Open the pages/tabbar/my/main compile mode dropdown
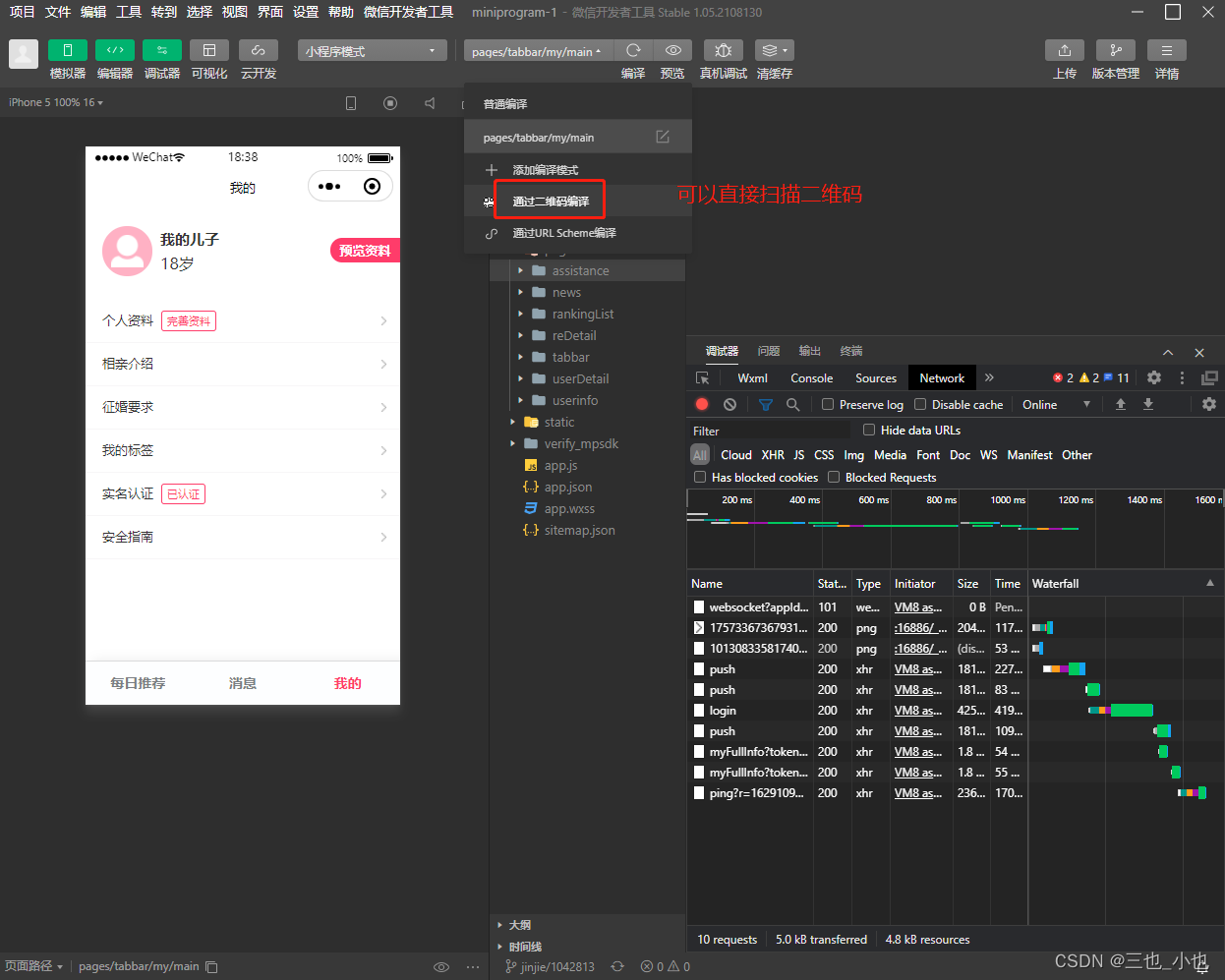1225x980 pixels. (x=538, y=51)
